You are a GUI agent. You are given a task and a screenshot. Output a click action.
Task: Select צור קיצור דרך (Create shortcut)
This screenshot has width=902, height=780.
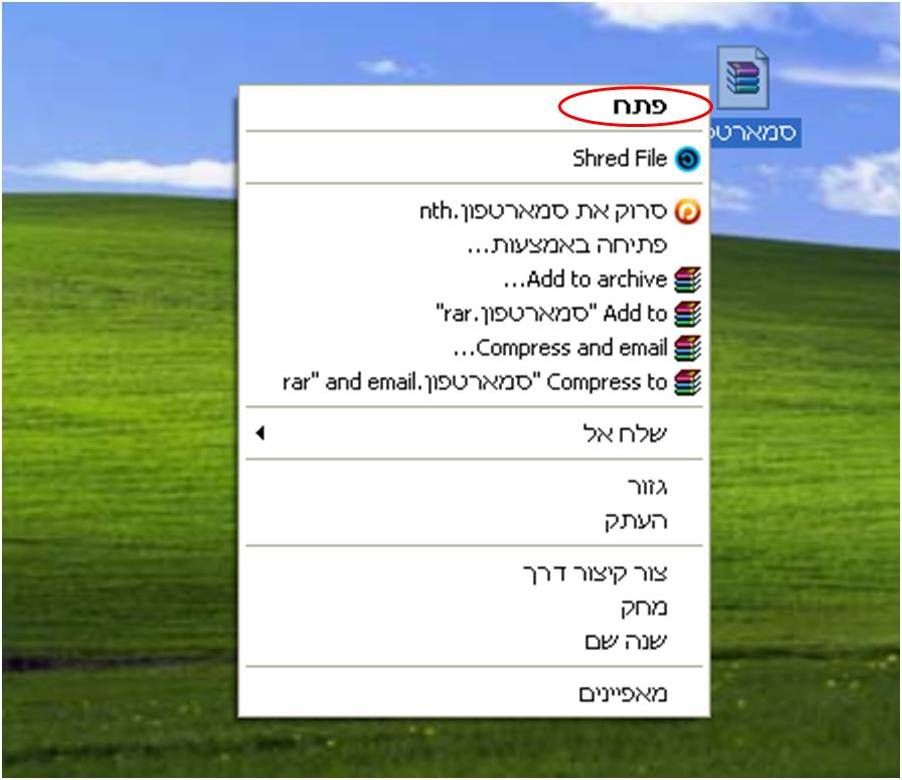tap(475, 573)
